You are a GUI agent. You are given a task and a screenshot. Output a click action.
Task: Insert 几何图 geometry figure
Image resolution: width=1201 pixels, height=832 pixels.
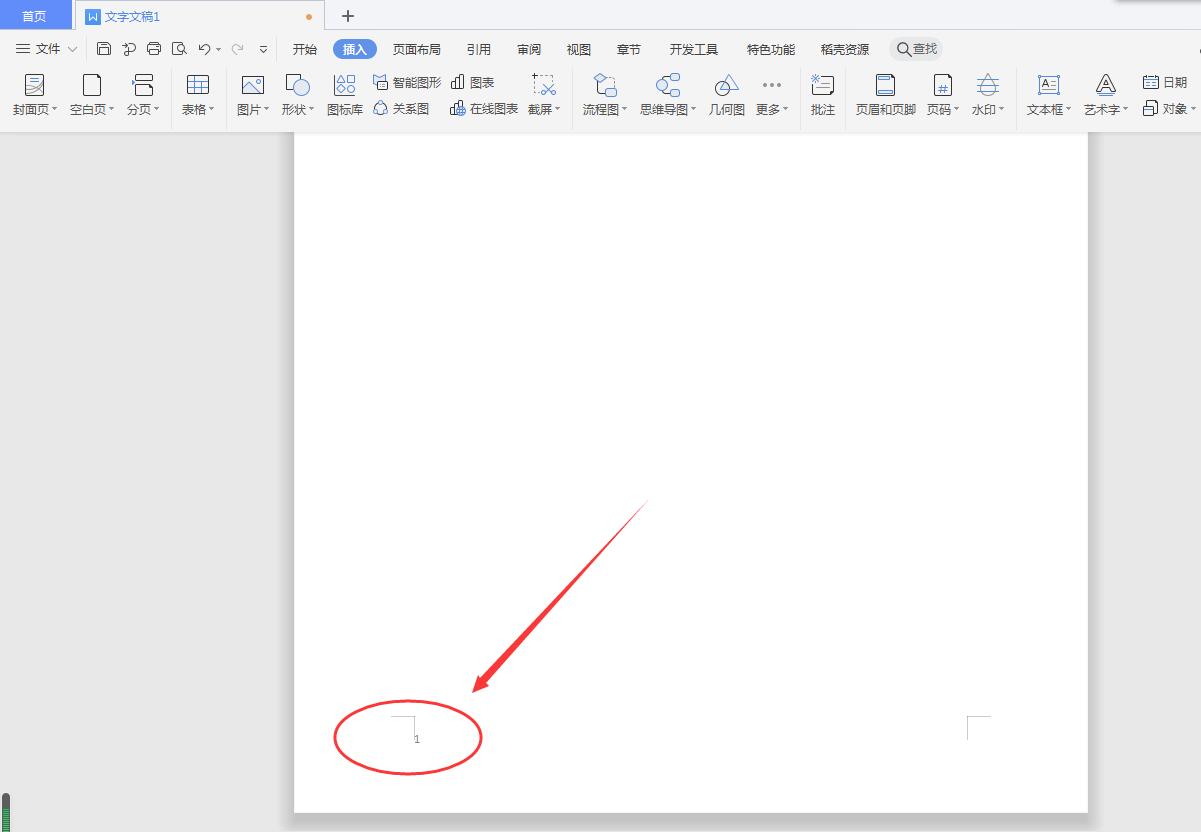pos(726,95)
